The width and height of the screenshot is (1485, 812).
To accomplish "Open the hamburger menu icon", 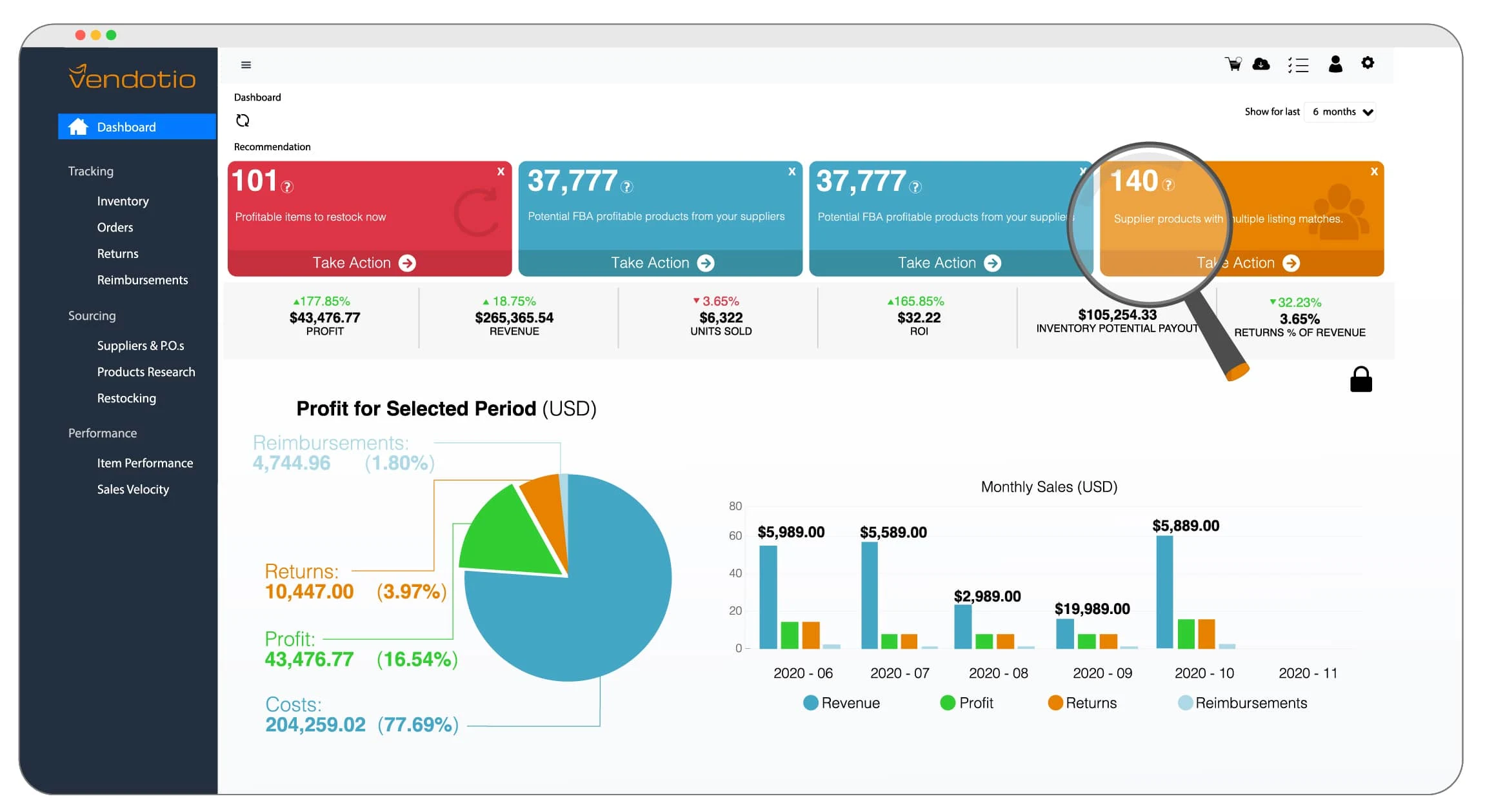I will click(246, 65).
